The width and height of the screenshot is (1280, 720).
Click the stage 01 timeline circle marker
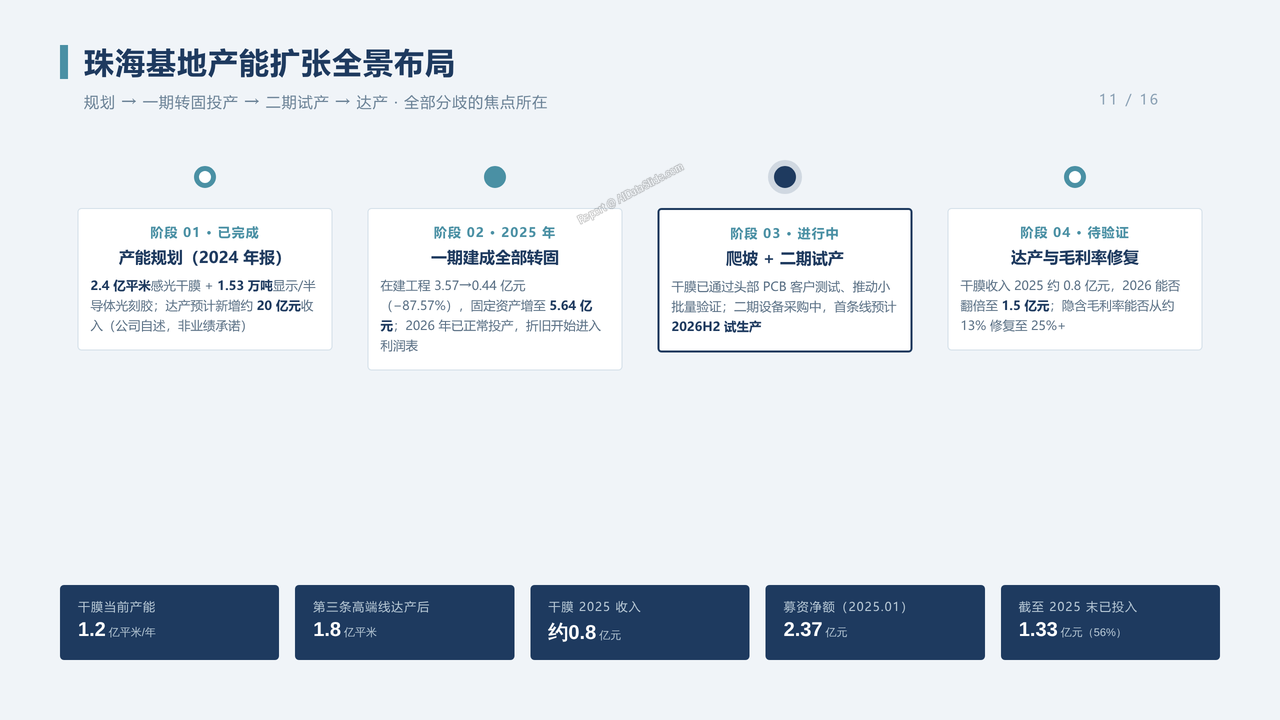click(x=205, y=177)
